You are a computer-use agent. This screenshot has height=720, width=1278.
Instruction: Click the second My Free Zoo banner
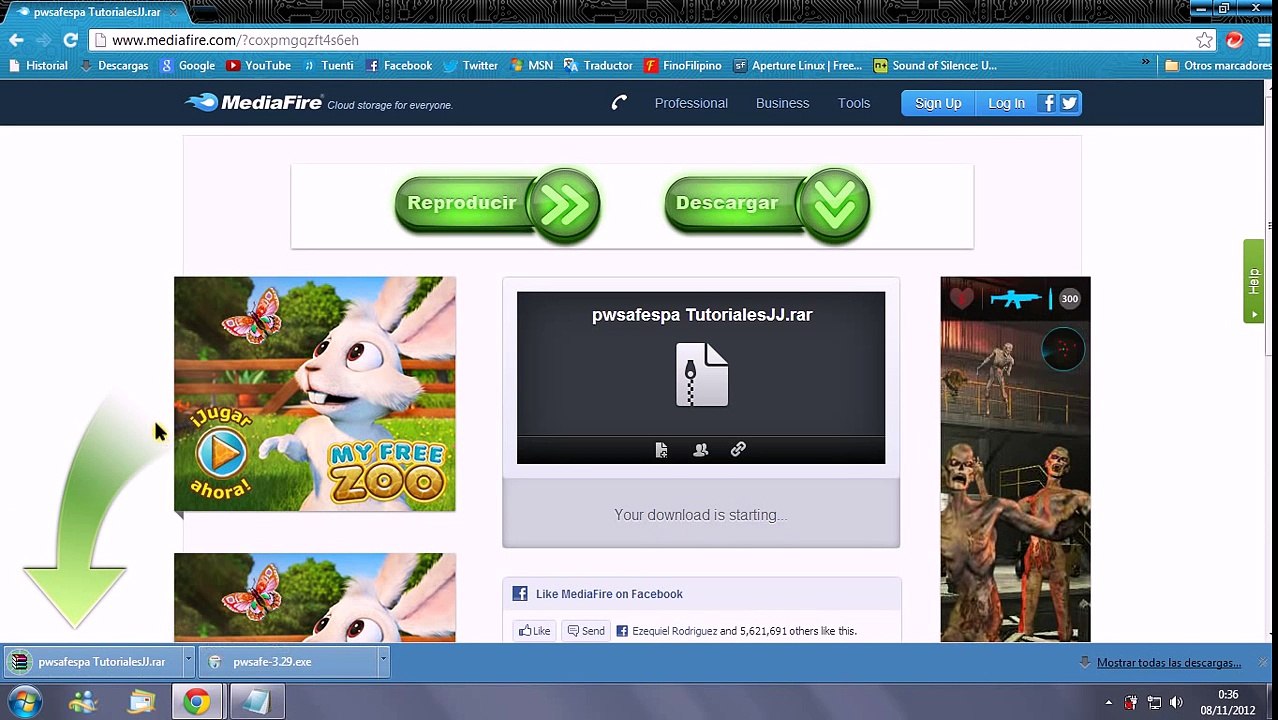click(x=315, y=597)
